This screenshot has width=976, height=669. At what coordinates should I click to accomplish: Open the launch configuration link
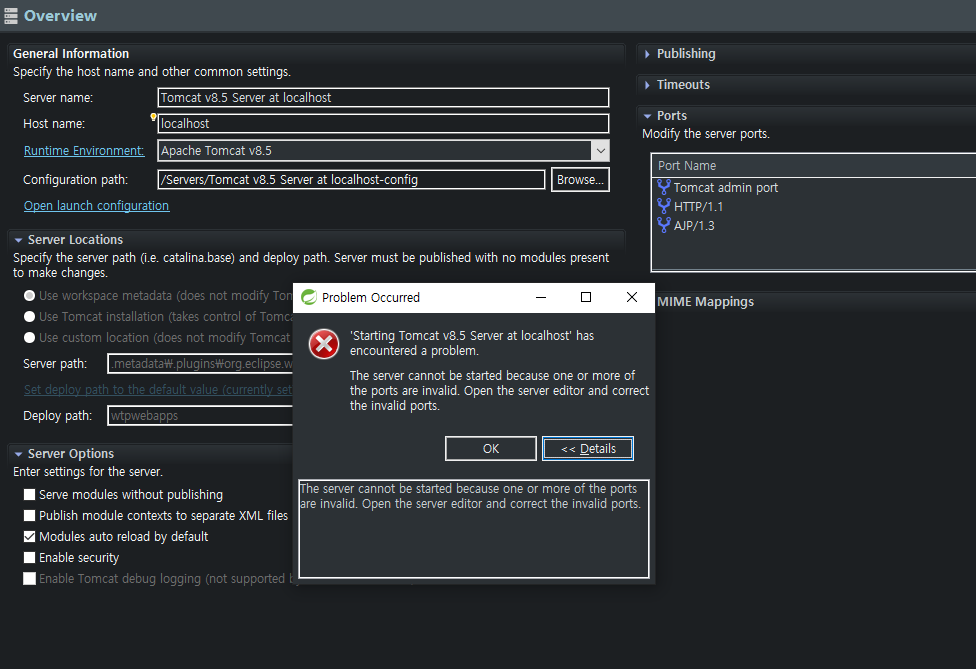tap(96, 206)
